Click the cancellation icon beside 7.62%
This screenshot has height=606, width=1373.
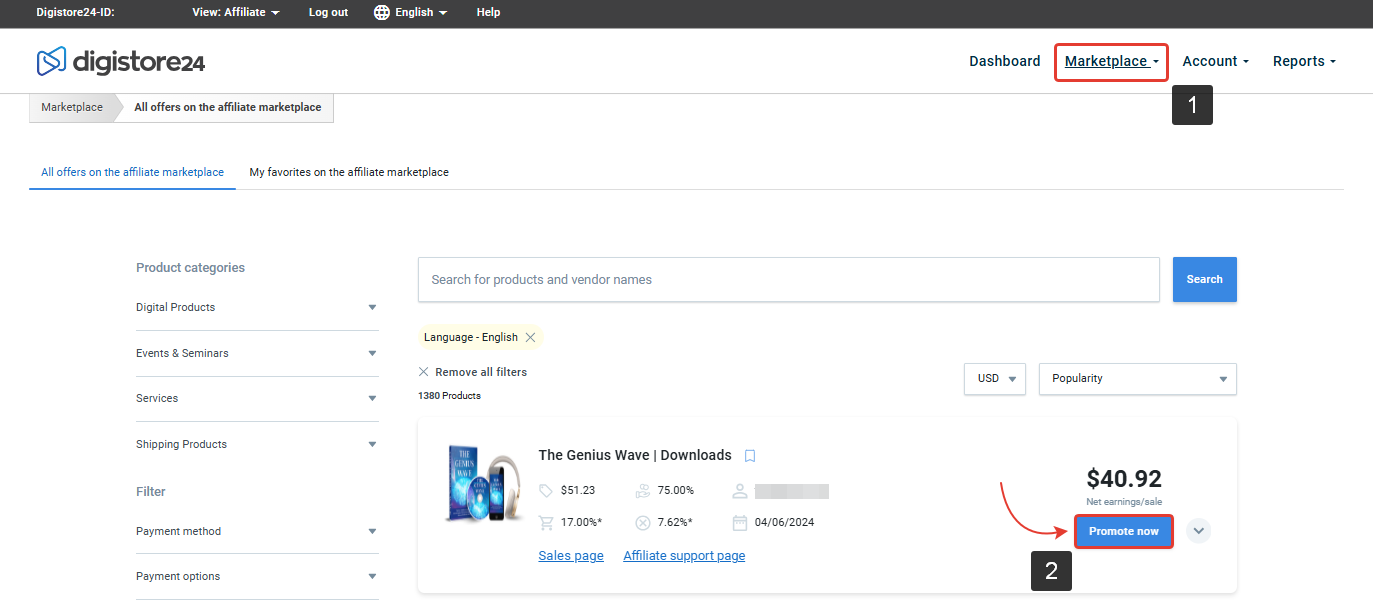tap(642, 522)
